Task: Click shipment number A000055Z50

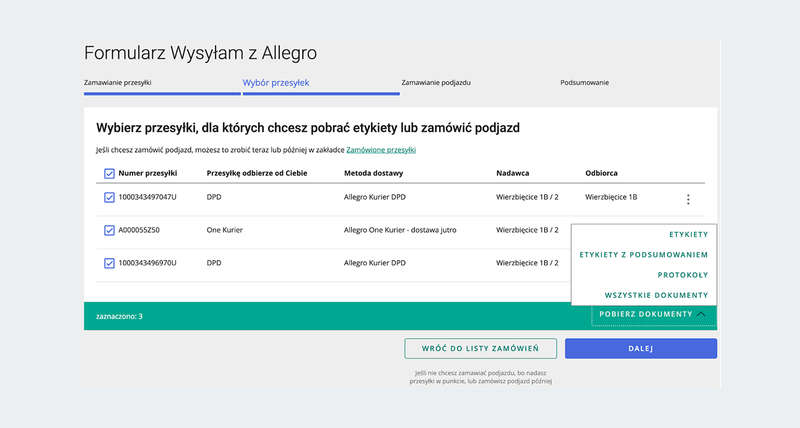Action: click(x=139, y=230)
